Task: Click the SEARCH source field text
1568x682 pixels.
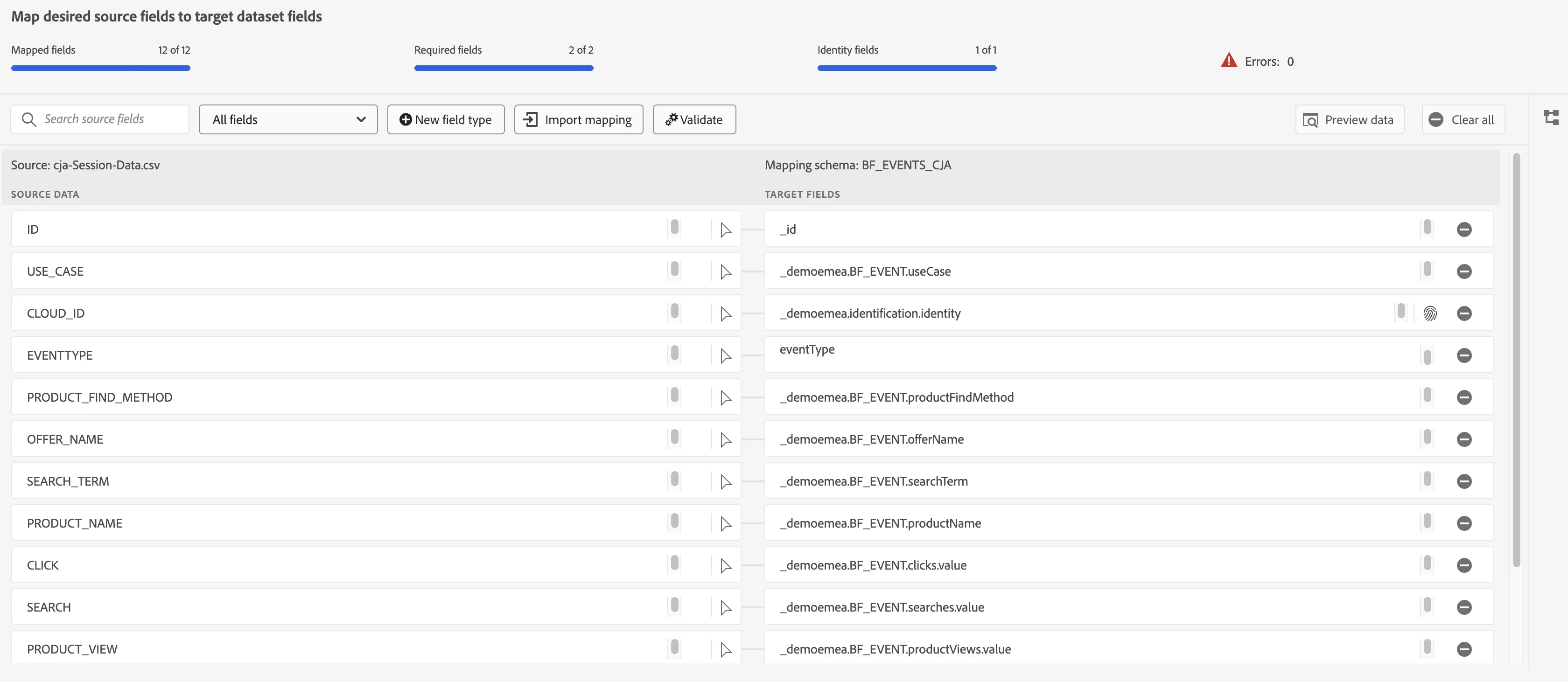Action: click(x=49, y=607)
